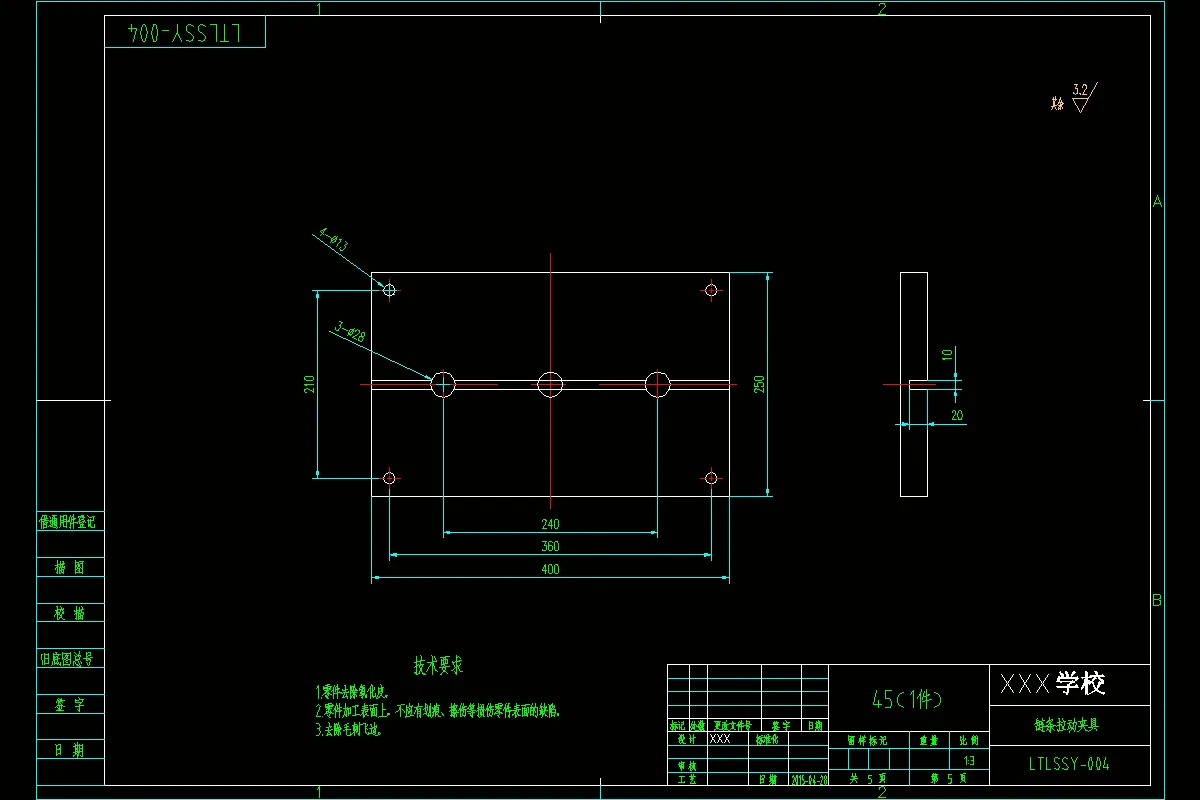1200x800 pixels.
Task: Select the 签字 left margin cell
Action: tap(70, 704)
